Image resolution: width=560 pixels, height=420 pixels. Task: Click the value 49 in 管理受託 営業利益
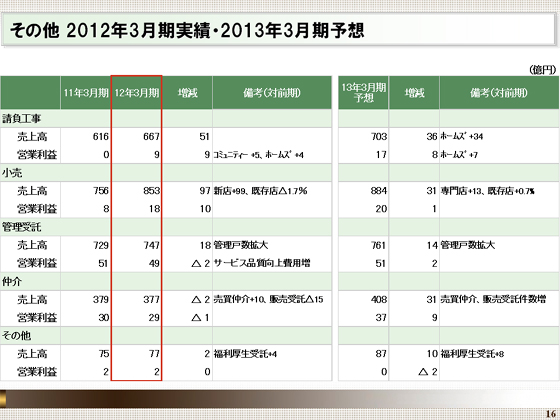tap(154, 263)
